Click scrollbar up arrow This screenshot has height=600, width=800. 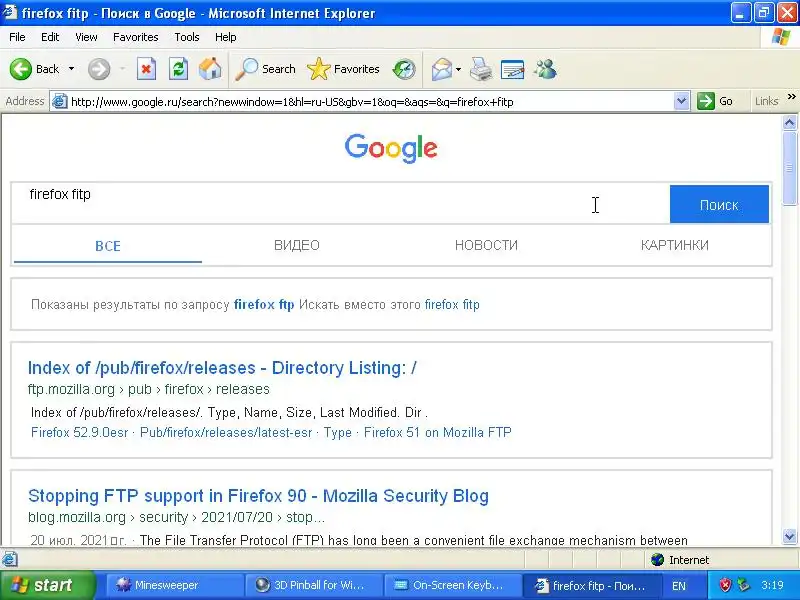[789, 123]
